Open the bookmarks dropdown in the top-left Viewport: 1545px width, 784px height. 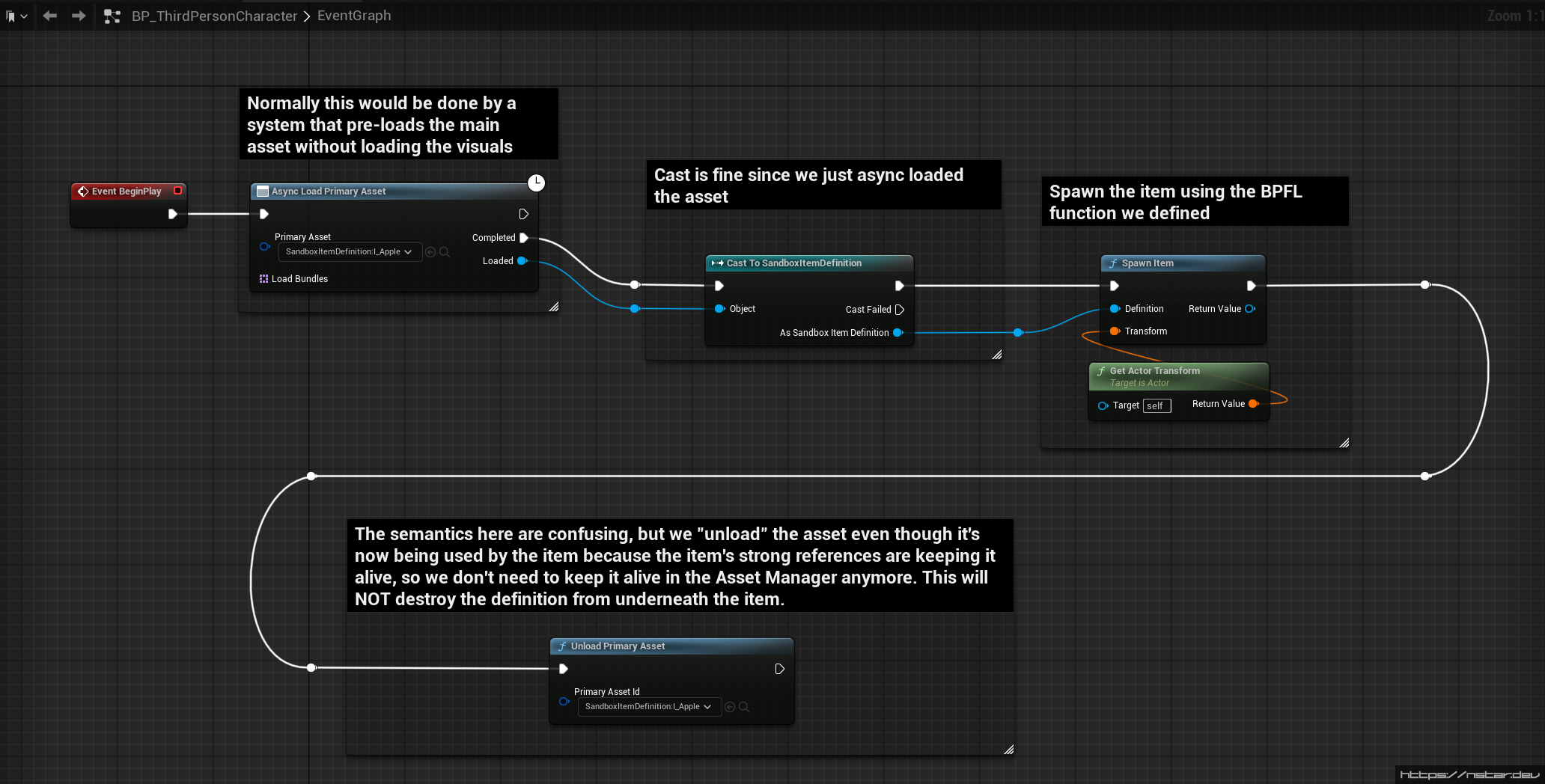coord(16,16)
